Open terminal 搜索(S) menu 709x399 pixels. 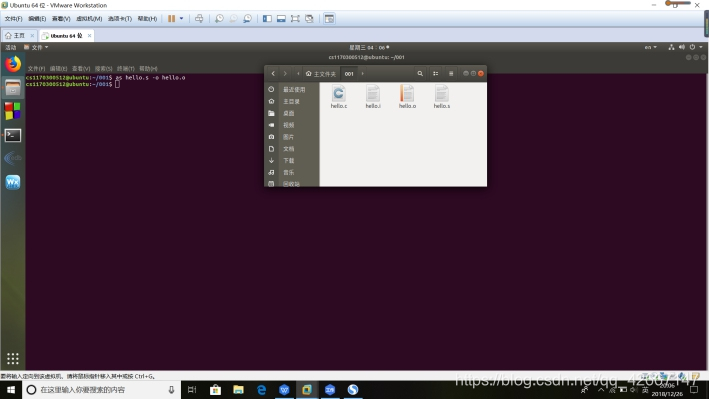click(x=104, y=68)
